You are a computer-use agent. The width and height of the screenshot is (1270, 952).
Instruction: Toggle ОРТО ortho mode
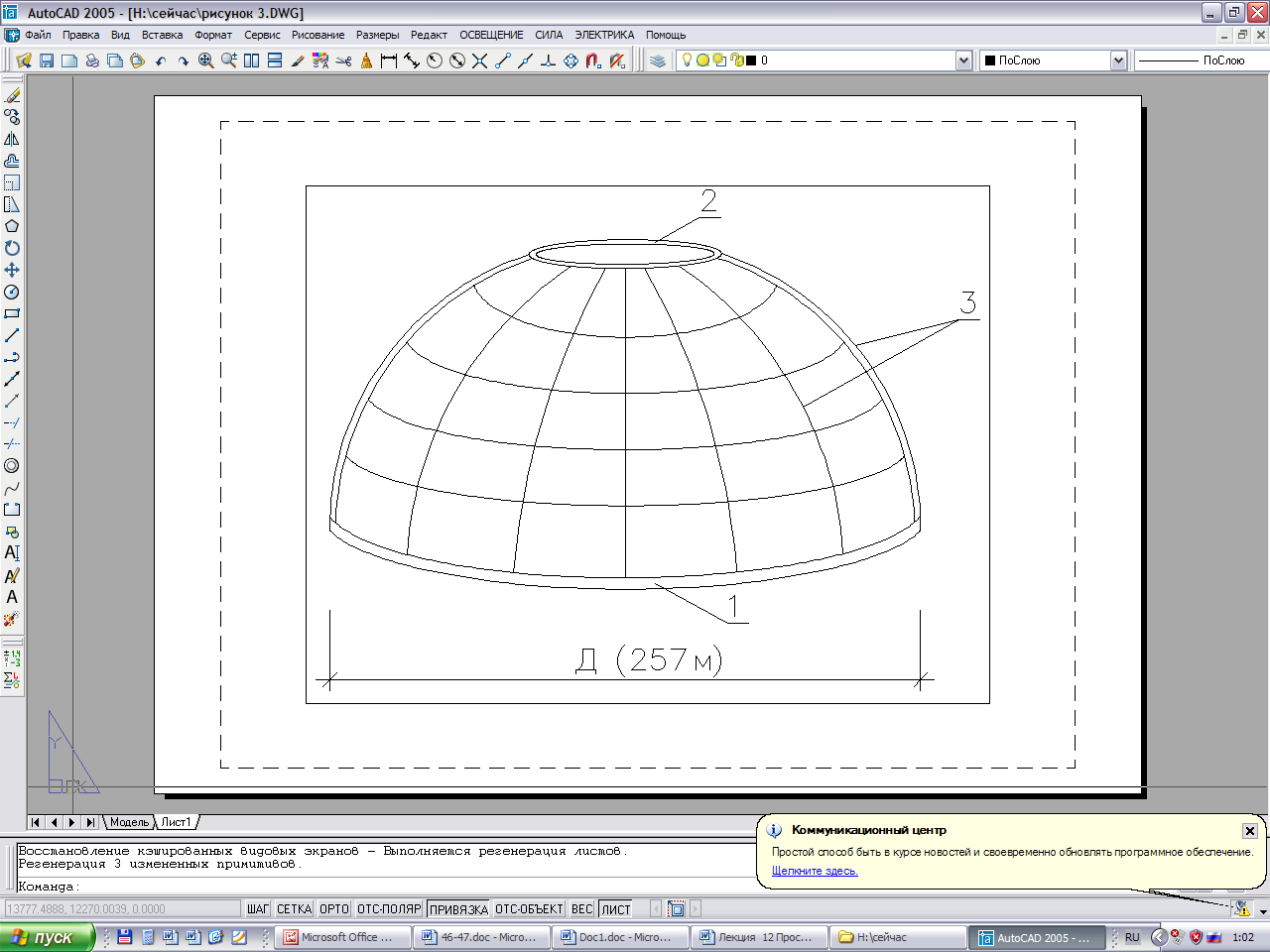point(334,908)
